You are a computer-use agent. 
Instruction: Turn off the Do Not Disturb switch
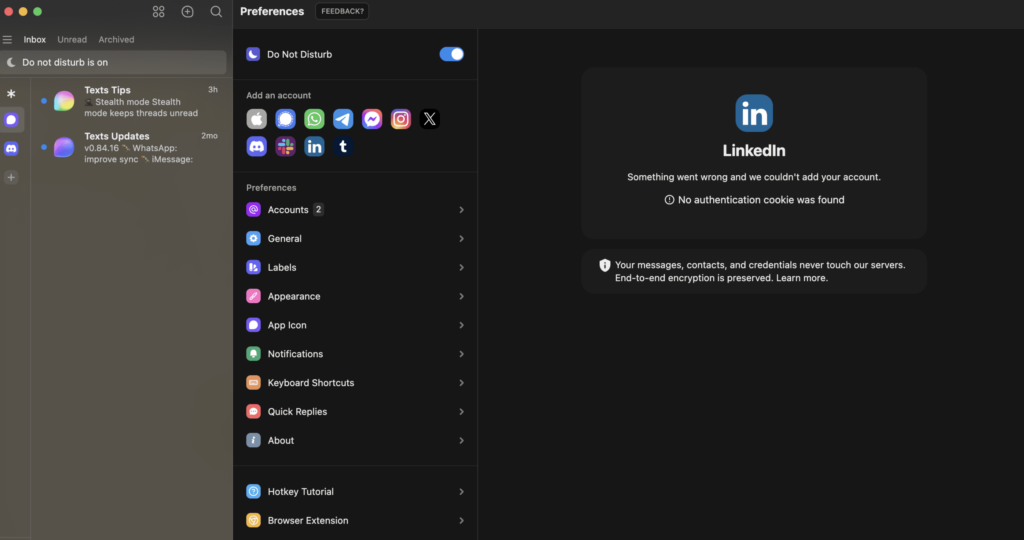point(451,54)
